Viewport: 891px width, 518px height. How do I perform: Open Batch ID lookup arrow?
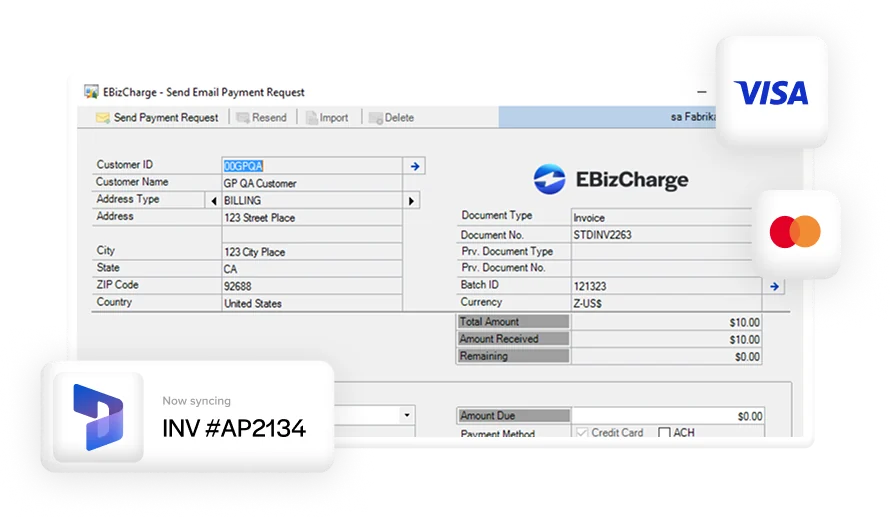774,286
